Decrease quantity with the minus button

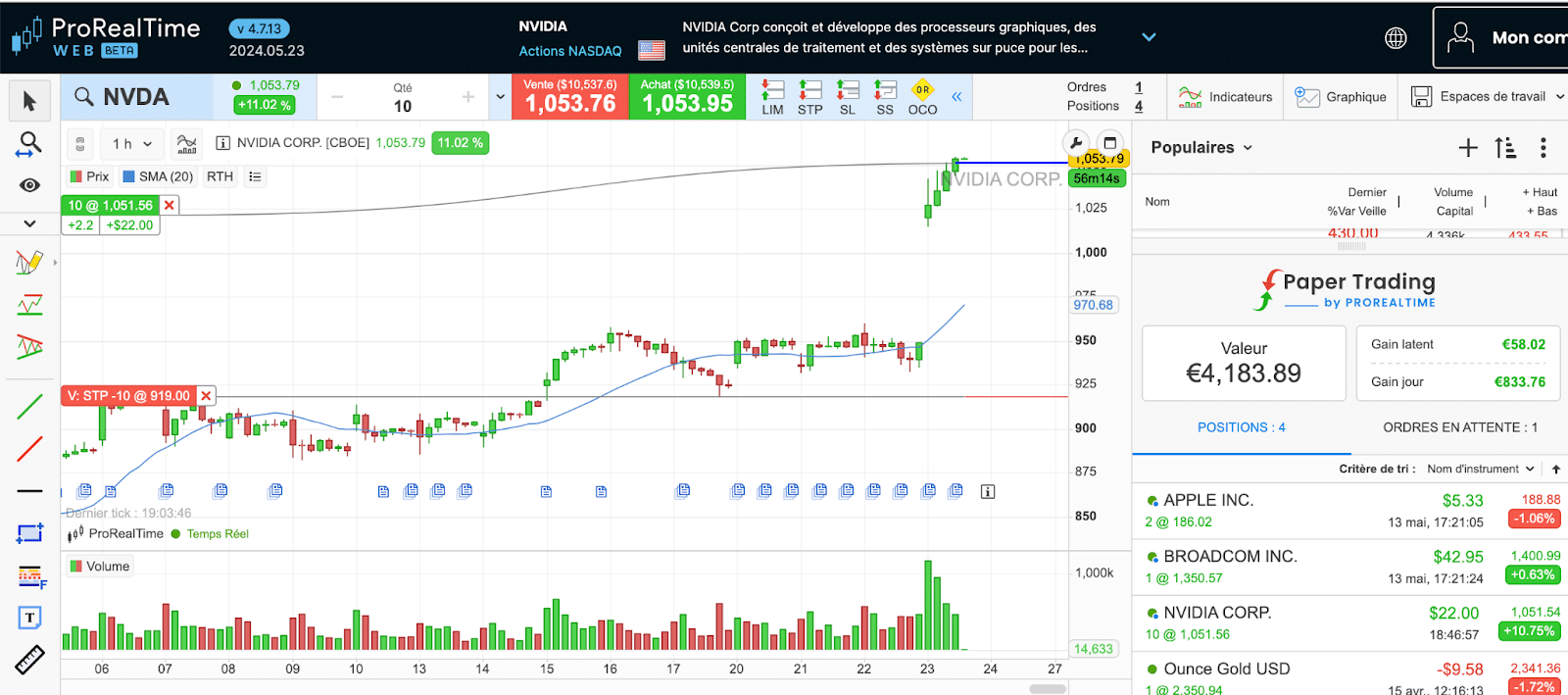(x=337, y=97)
